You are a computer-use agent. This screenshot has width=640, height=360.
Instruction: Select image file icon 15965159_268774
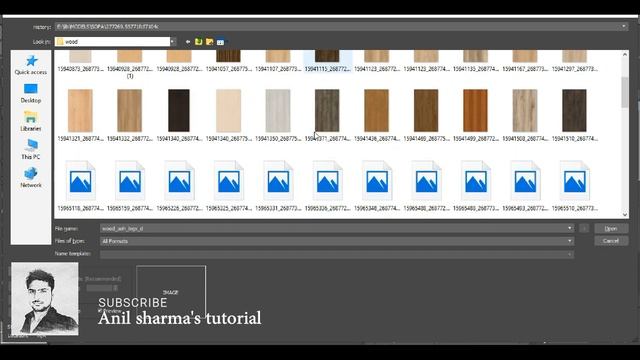tap(130, 180)
